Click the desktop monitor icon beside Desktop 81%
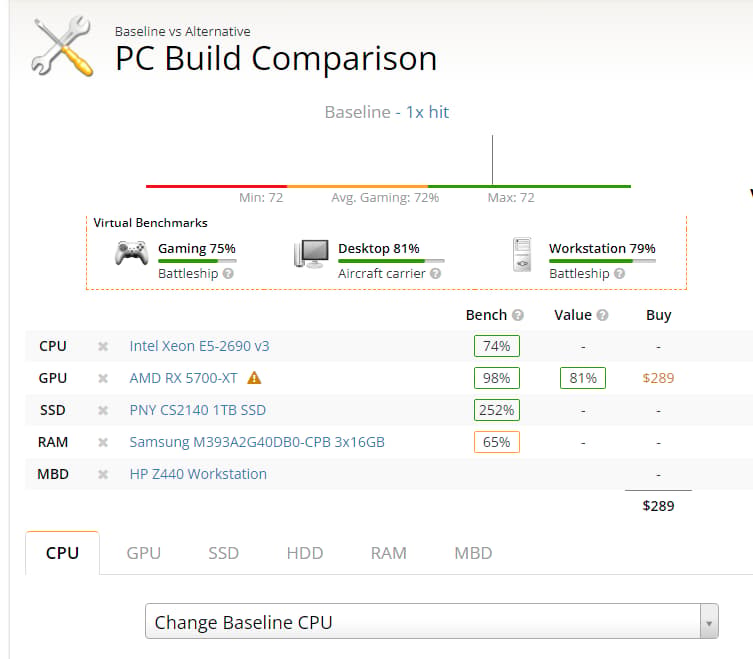Viewport: 753px width, 659px height. coord(311,254)
